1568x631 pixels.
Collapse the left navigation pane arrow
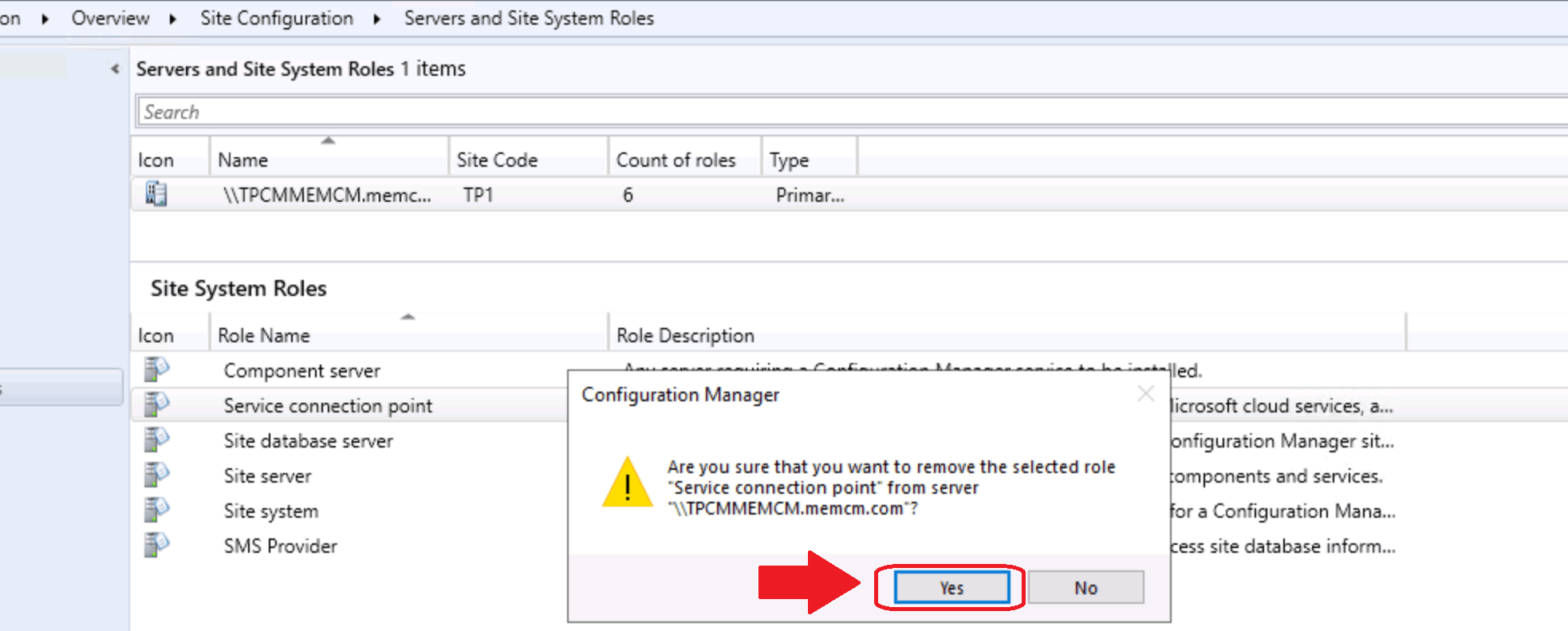point(115,69)
